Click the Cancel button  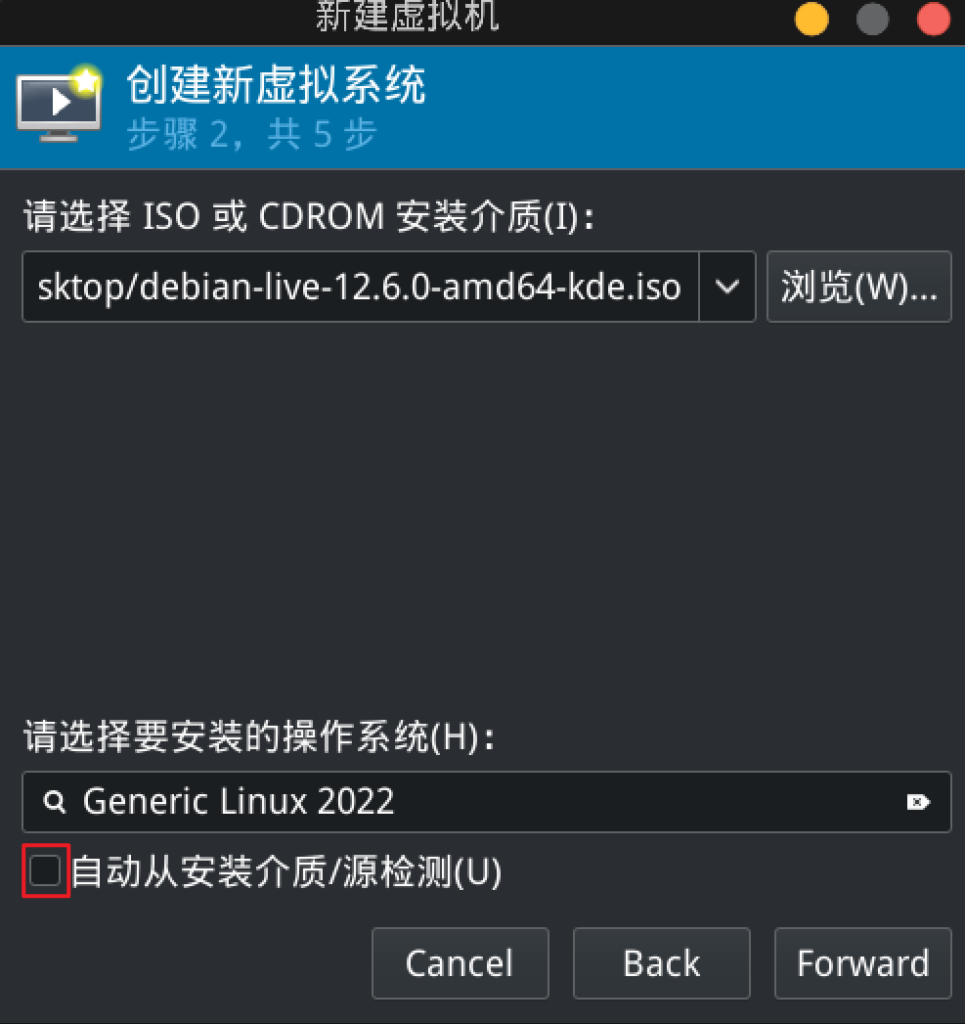460,963
